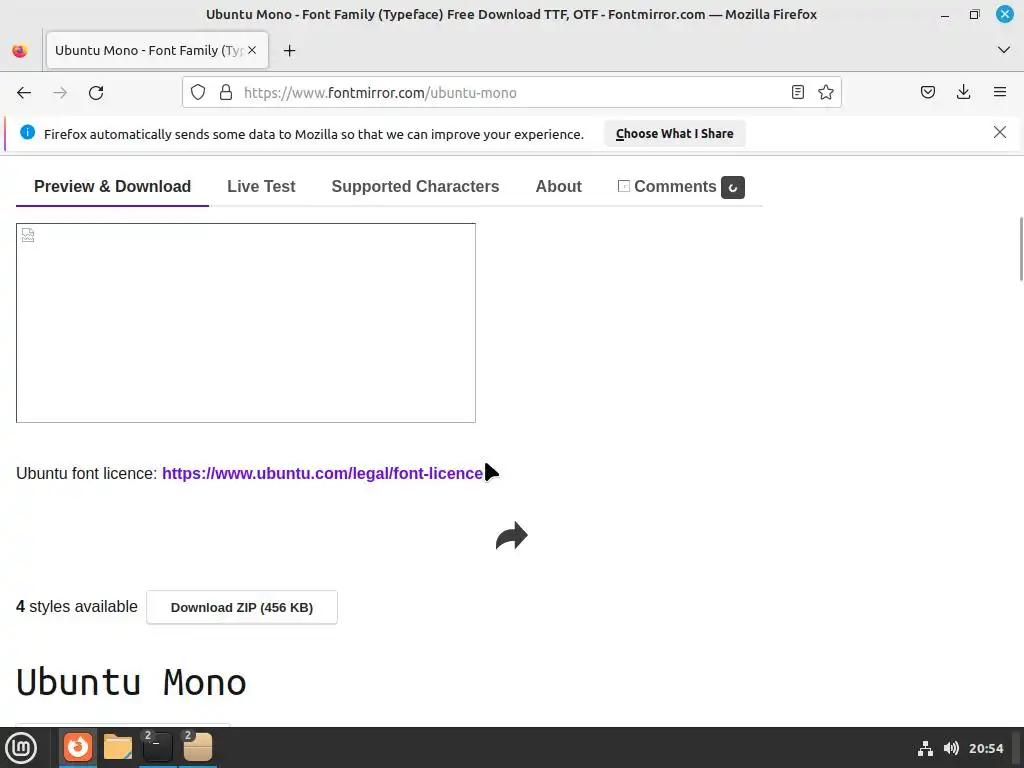Open the Save to Pocket button
The image size is (1024, 768).
[x=927, y=92]
